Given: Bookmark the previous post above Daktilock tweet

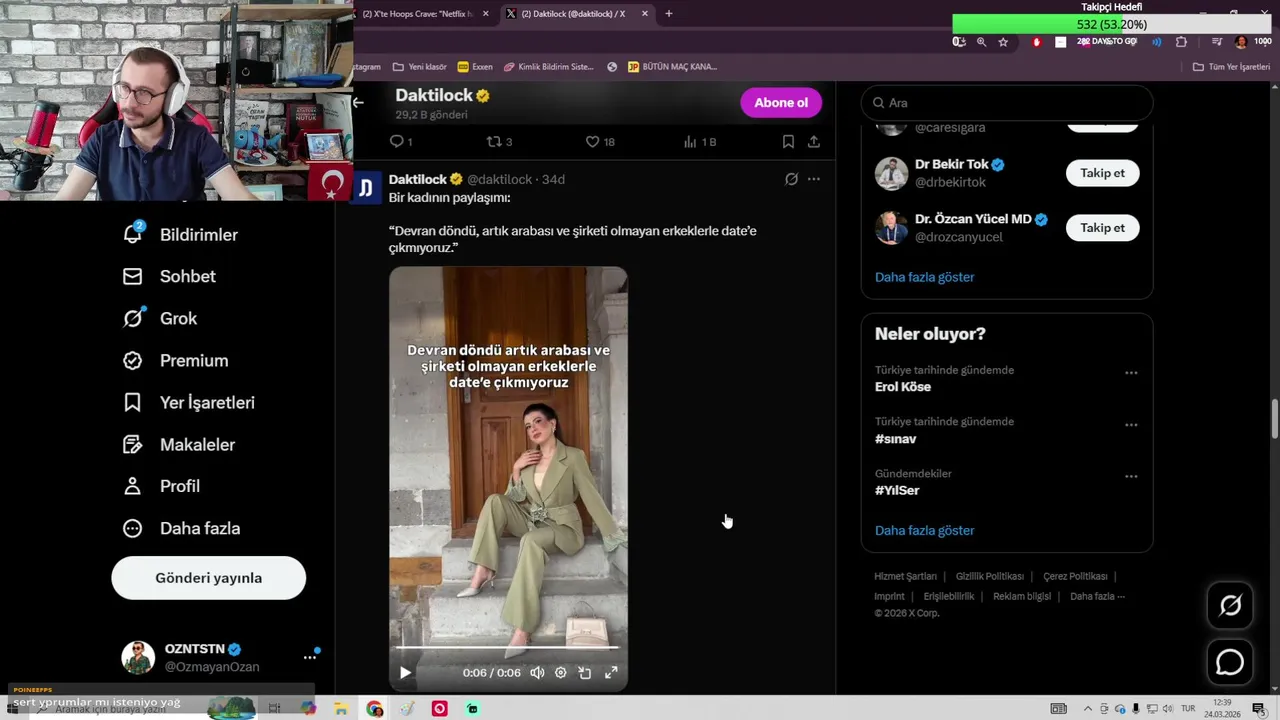Looking at the screenshot, I should [788, 142].
